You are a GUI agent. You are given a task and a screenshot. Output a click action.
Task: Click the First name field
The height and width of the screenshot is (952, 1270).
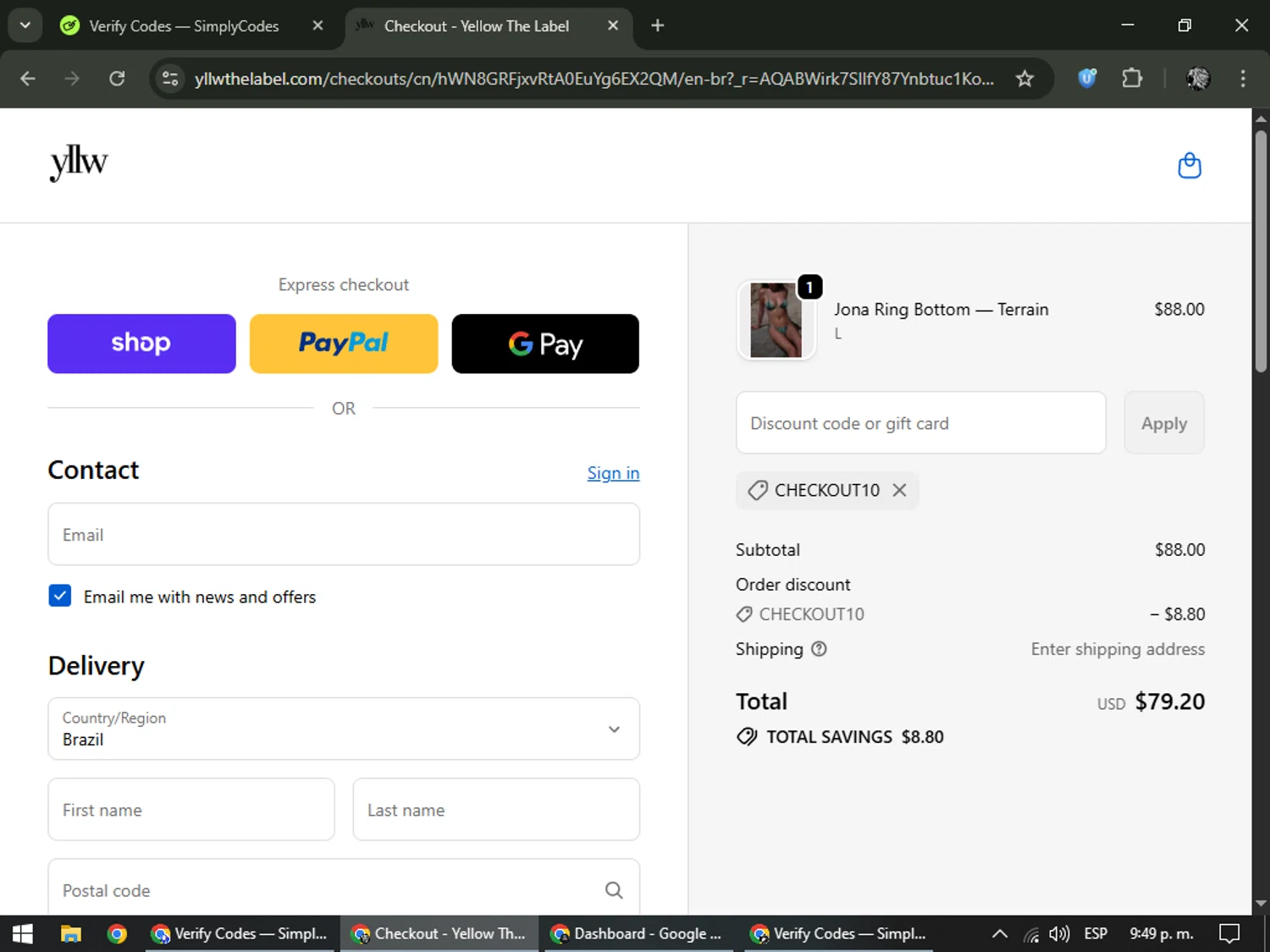click(191, 809)
